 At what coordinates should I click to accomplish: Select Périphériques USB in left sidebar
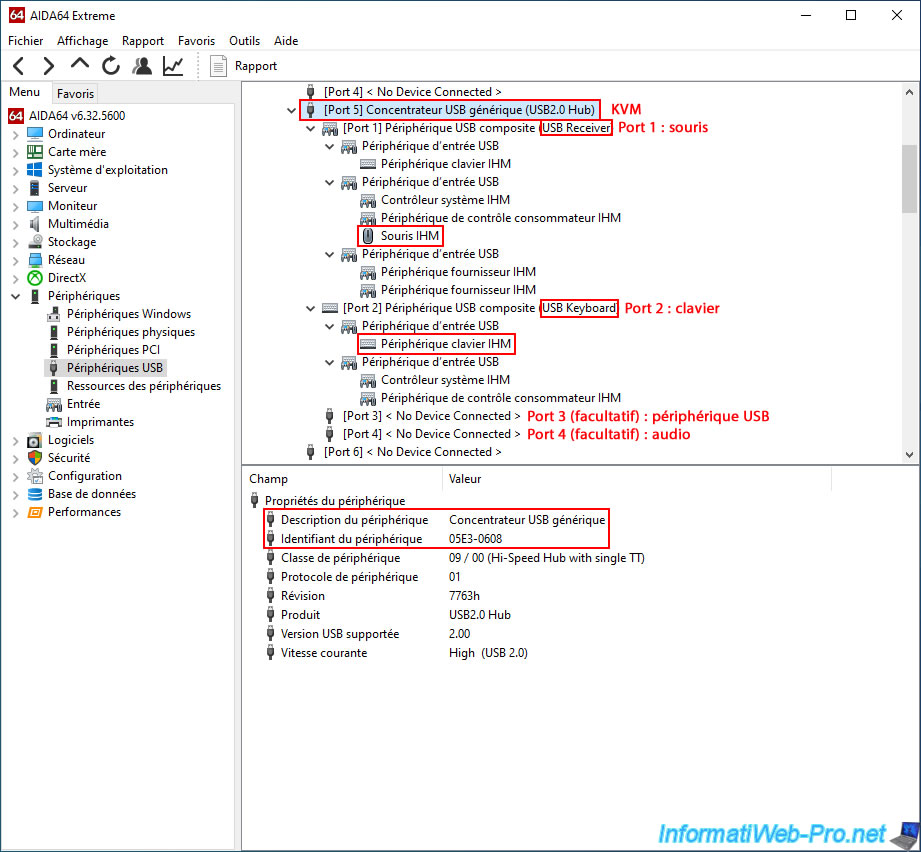pos(114,368)
